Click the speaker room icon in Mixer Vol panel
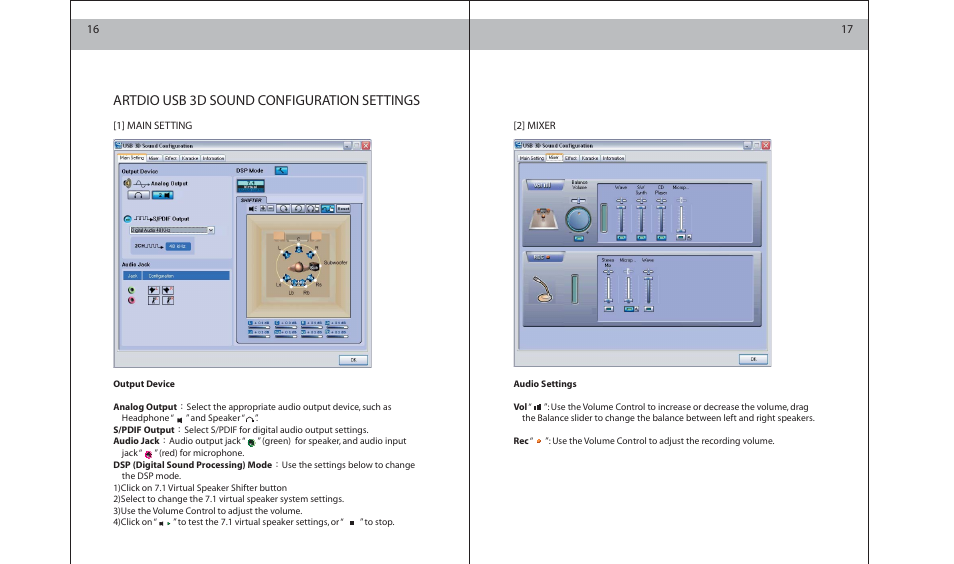This screenshot has height=564, width=954. pos(543,218)
